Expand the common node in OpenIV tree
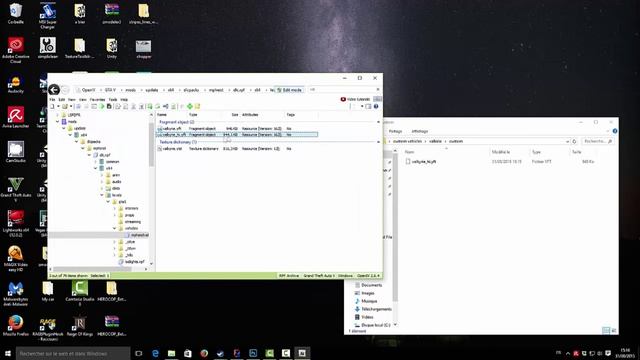 [x=96, y=162]
